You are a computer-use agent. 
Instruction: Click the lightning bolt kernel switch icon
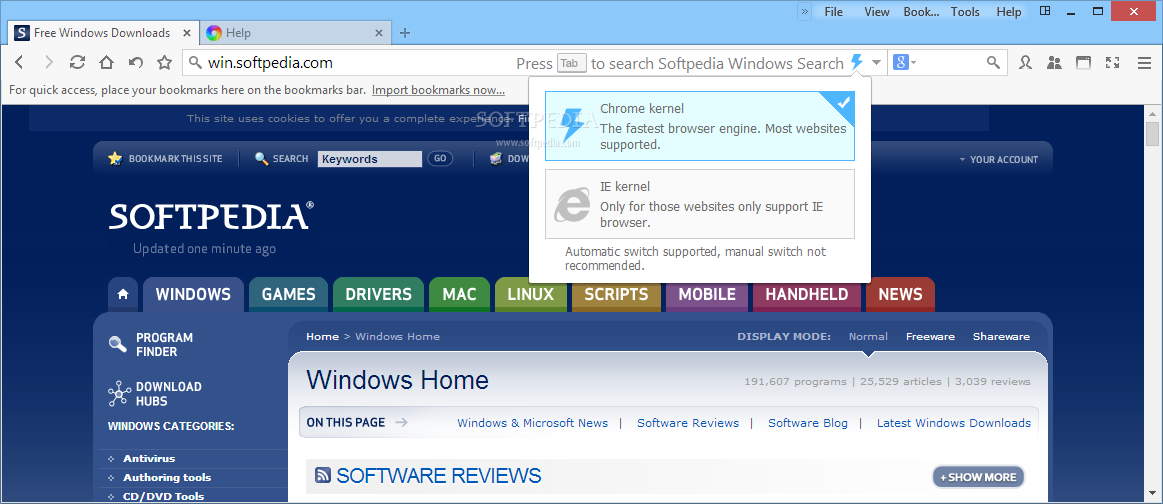click(x=857, y=62)
